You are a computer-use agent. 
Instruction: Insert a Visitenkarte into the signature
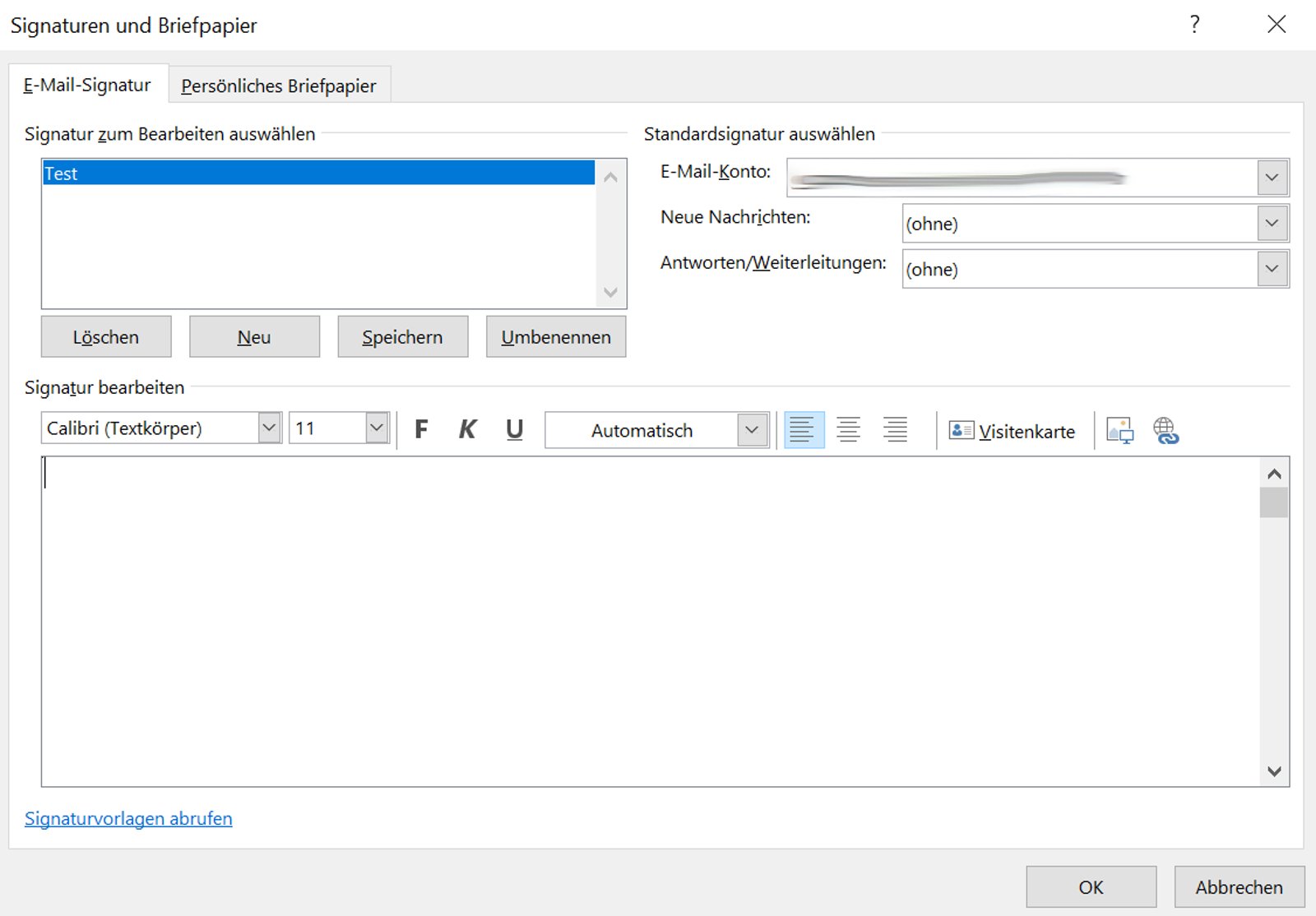pyautogui.click(x=1011, y=430)
